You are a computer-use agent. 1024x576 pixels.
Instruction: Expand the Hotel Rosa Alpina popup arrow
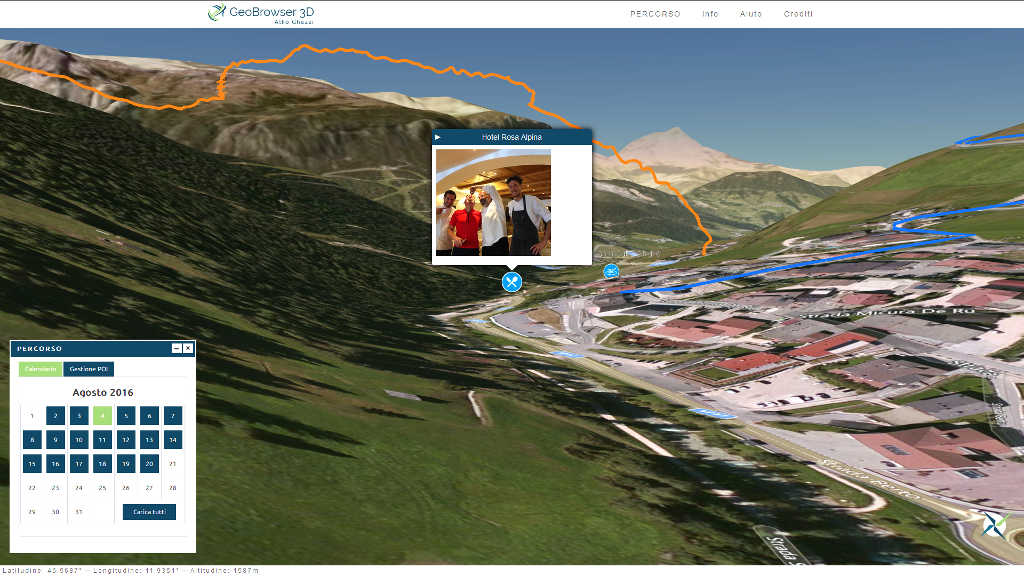(438, 136)
